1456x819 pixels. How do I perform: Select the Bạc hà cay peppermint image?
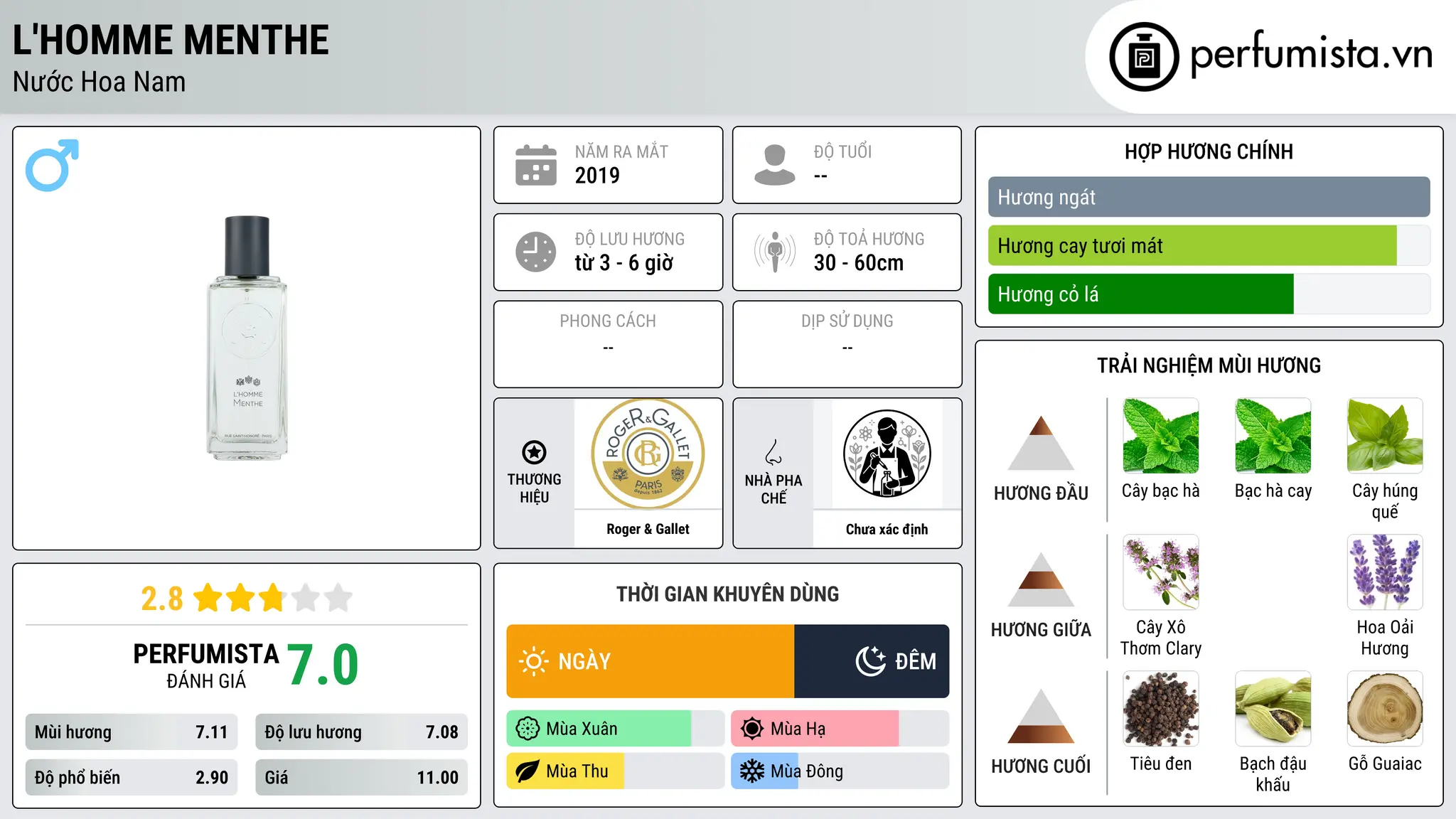[1273, 436]
